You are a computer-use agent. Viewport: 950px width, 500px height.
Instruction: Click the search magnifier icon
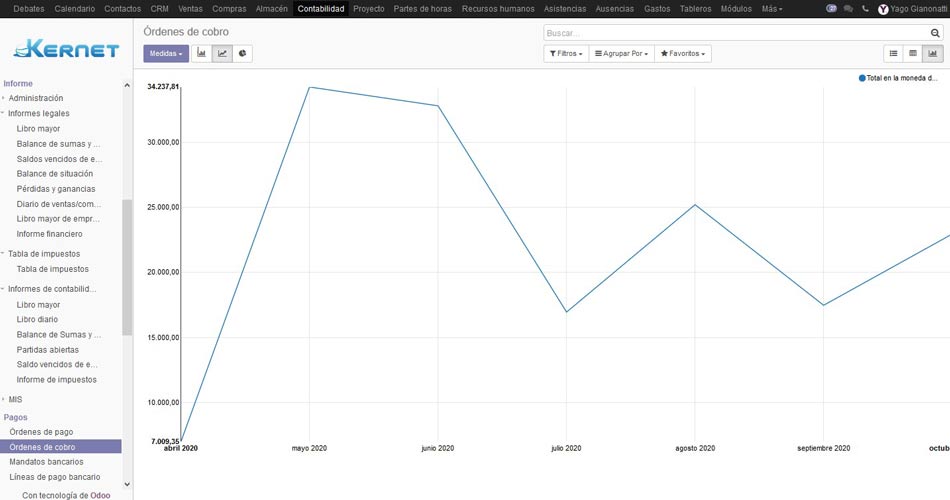pyautogui.click(x=935, y=33)
